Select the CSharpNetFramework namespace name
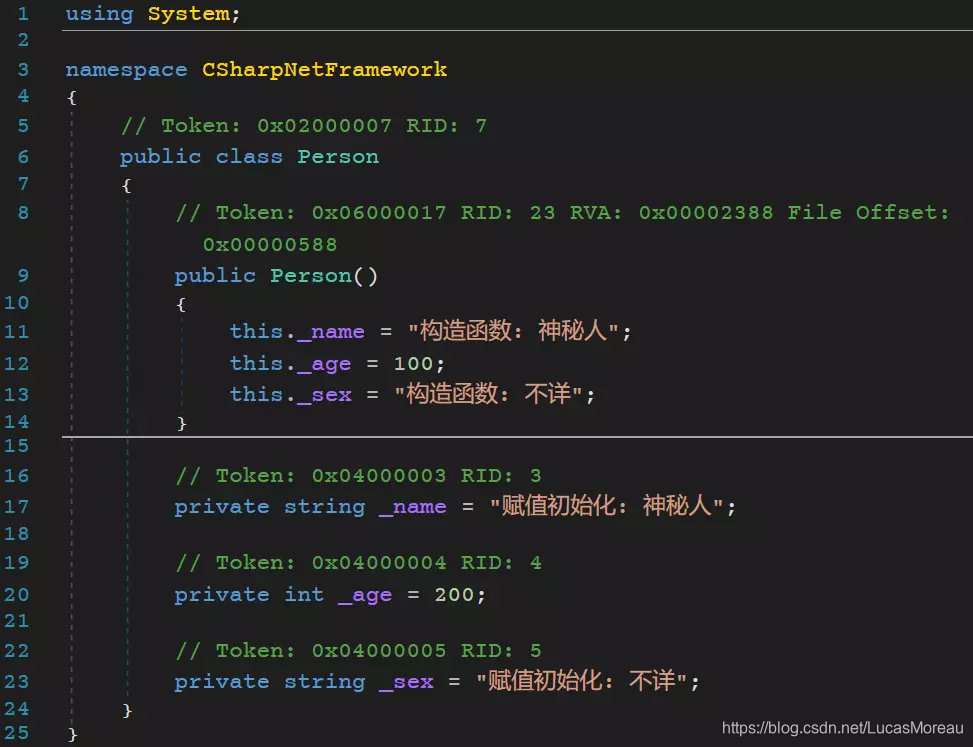This screenshot has height=747, width=973. pos(324,69)
